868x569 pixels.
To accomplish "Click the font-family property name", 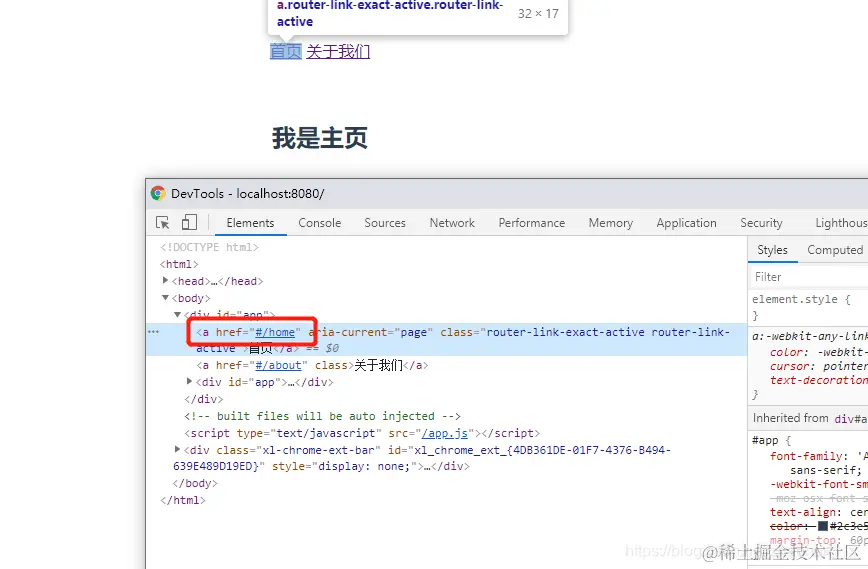I will [807, 456].
